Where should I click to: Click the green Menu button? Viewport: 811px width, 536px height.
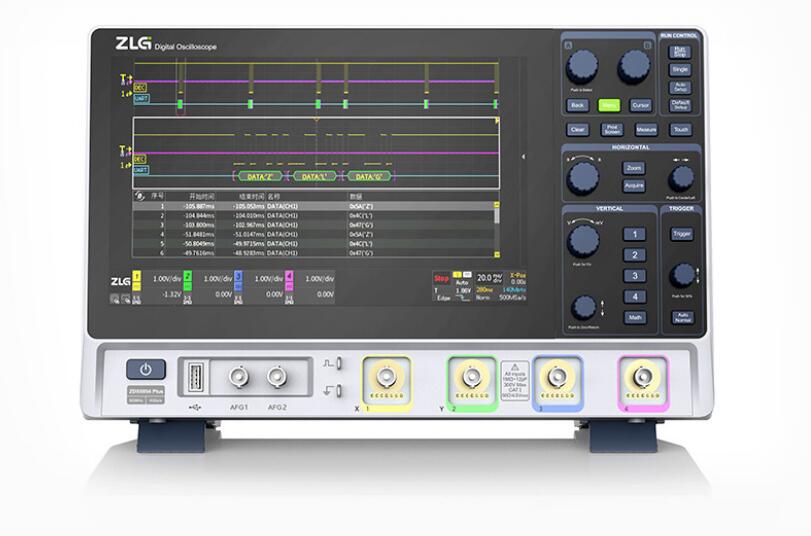pos(609,106)
